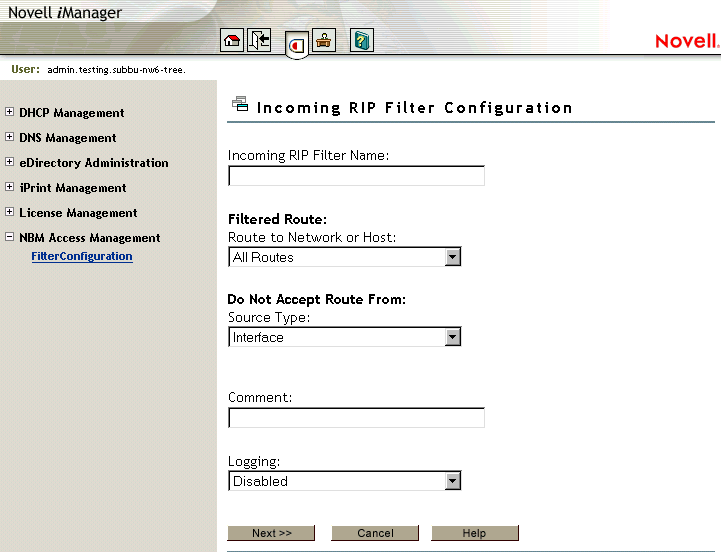
Task: Expand the DNS Management plus icon
Action: (x=9, y=137)
